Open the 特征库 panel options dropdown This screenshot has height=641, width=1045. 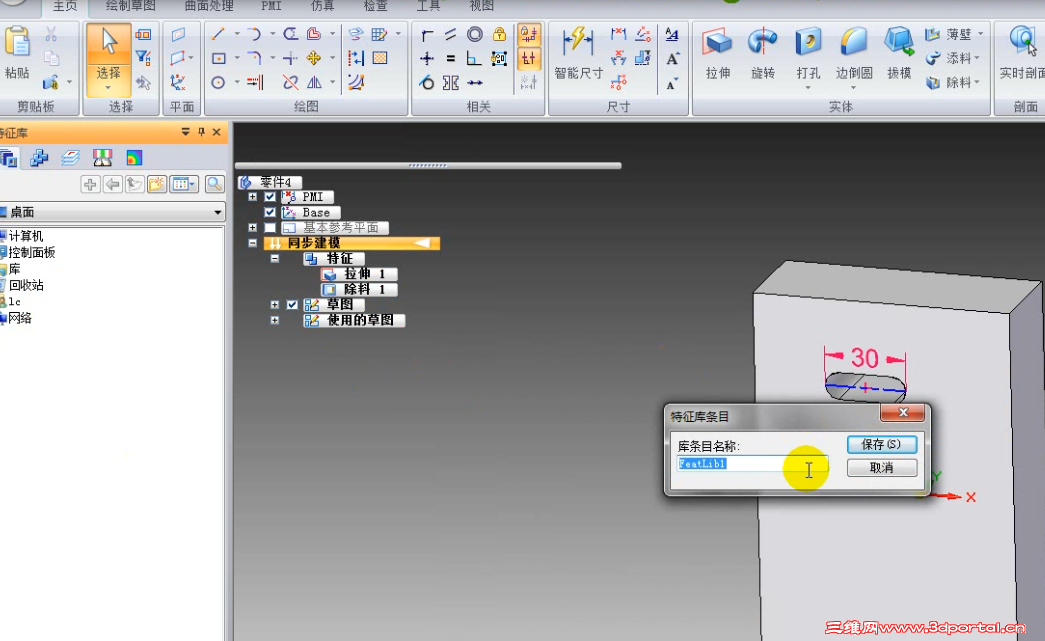point(185,132)
